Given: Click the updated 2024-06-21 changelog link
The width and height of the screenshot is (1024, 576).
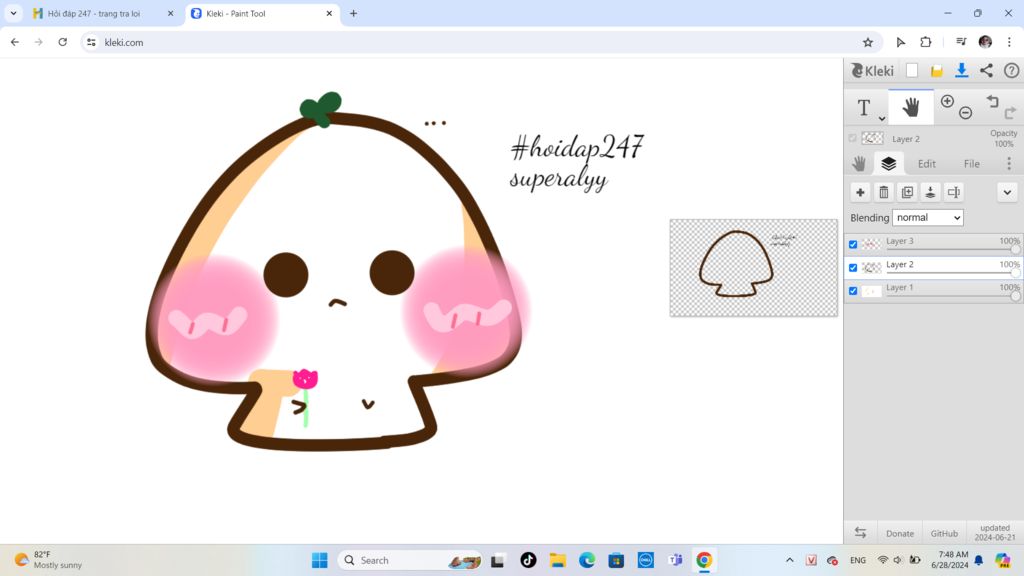Looking at the screenshot, I should point(995,532).
